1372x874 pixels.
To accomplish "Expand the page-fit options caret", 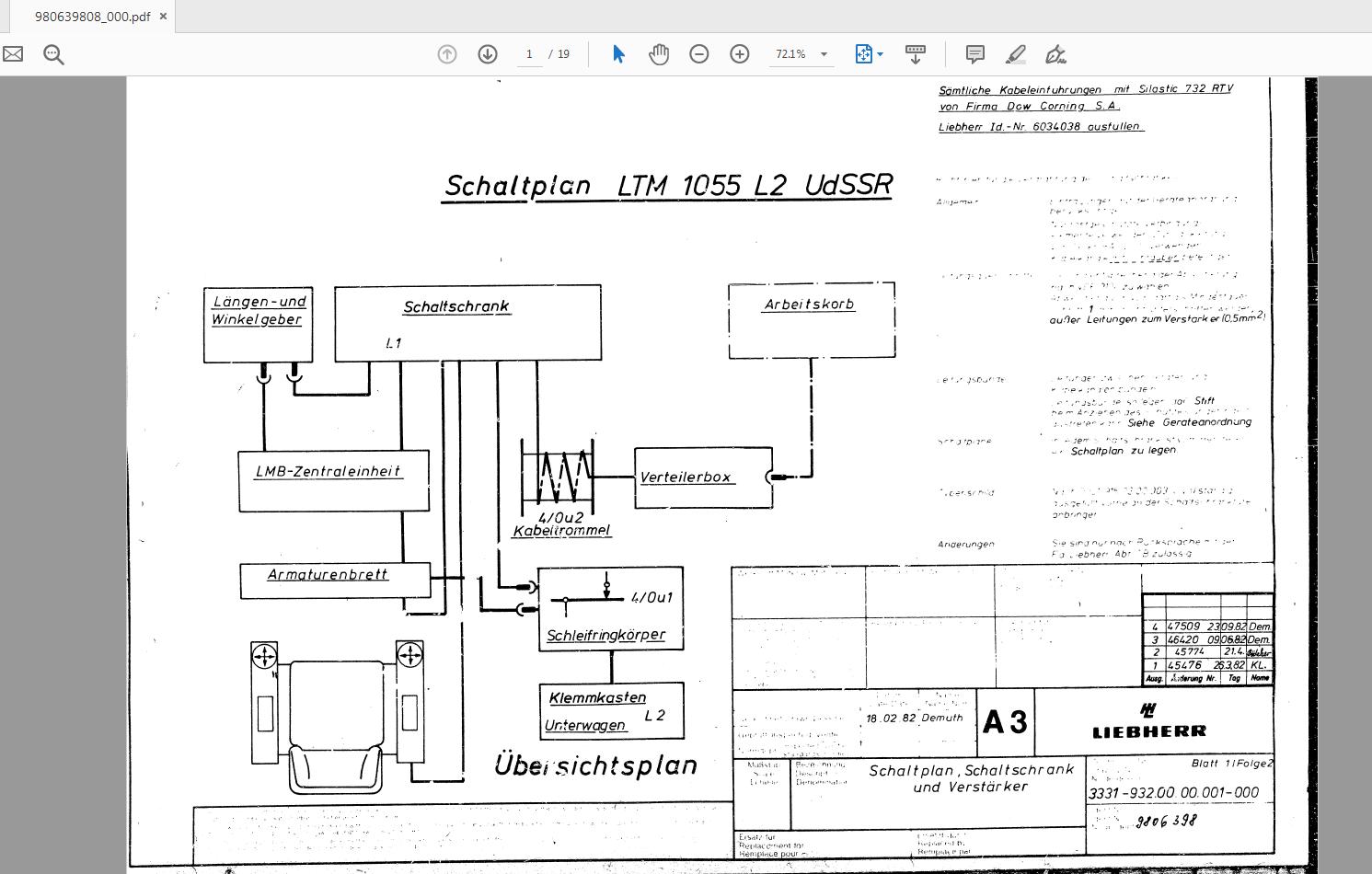I will point(878,53).
